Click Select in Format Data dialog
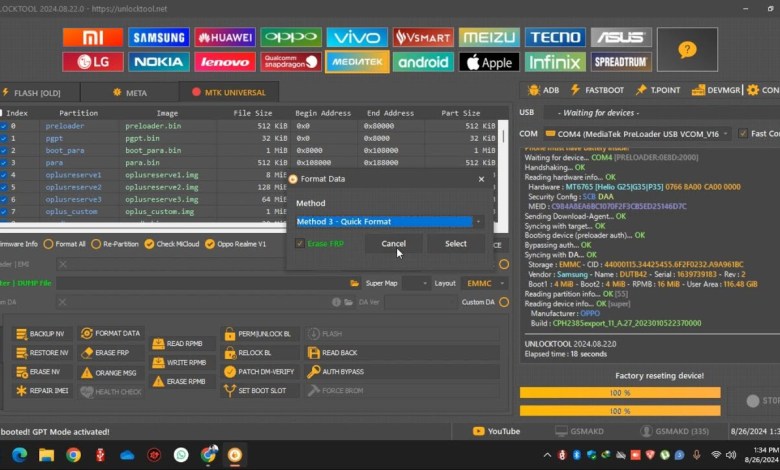The width and height of the screenshot is (780, 470). pyautogui.click(x=455, y=243)
